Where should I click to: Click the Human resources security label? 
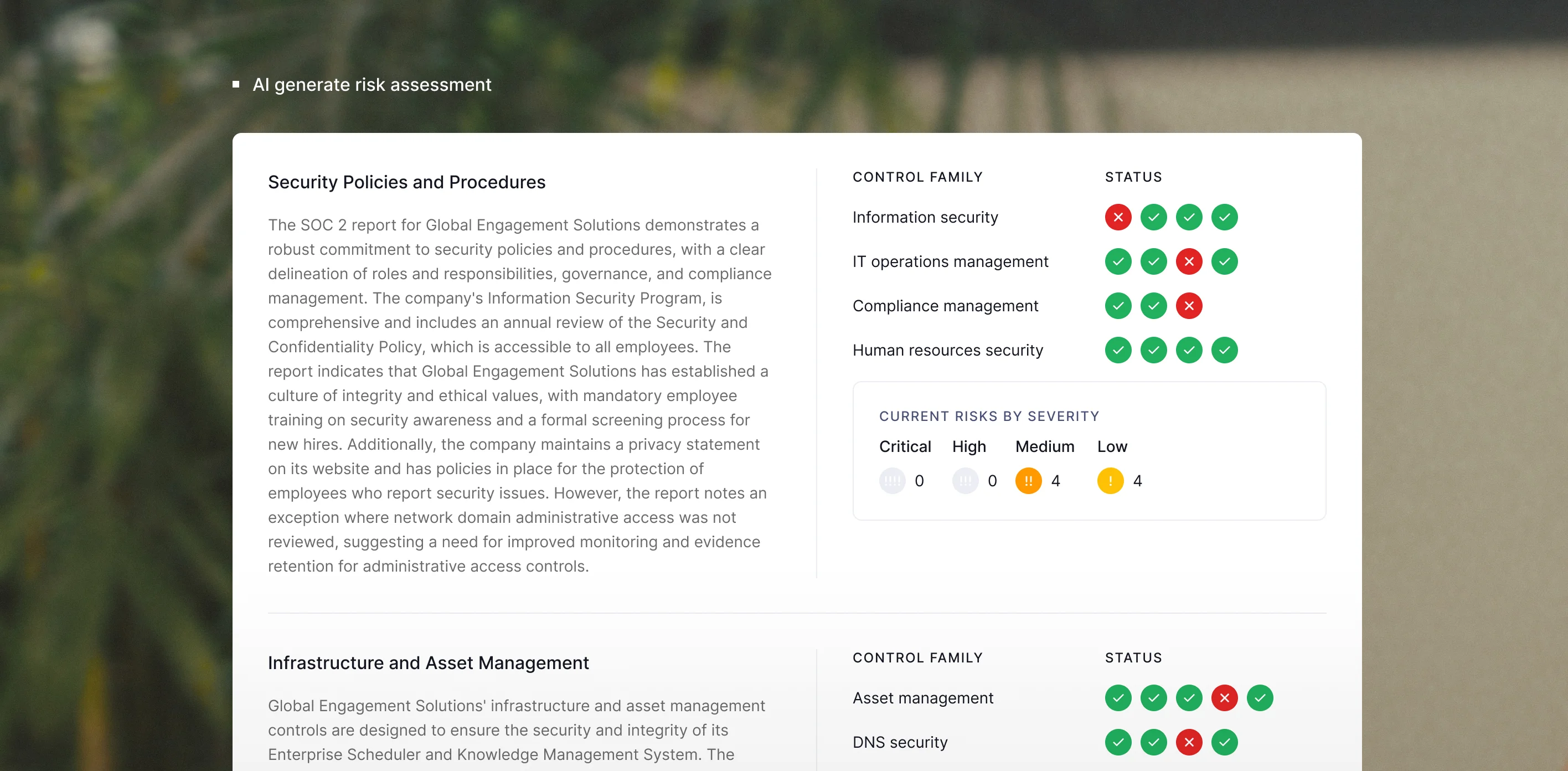pos(948,350)
